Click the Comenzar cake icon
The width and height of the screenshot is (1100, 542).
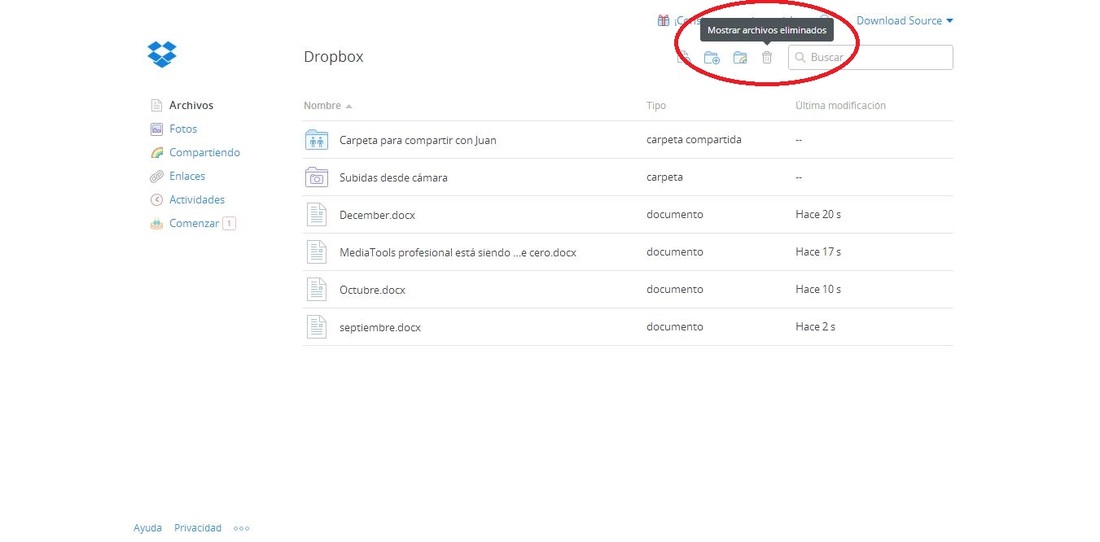[157, 224]
